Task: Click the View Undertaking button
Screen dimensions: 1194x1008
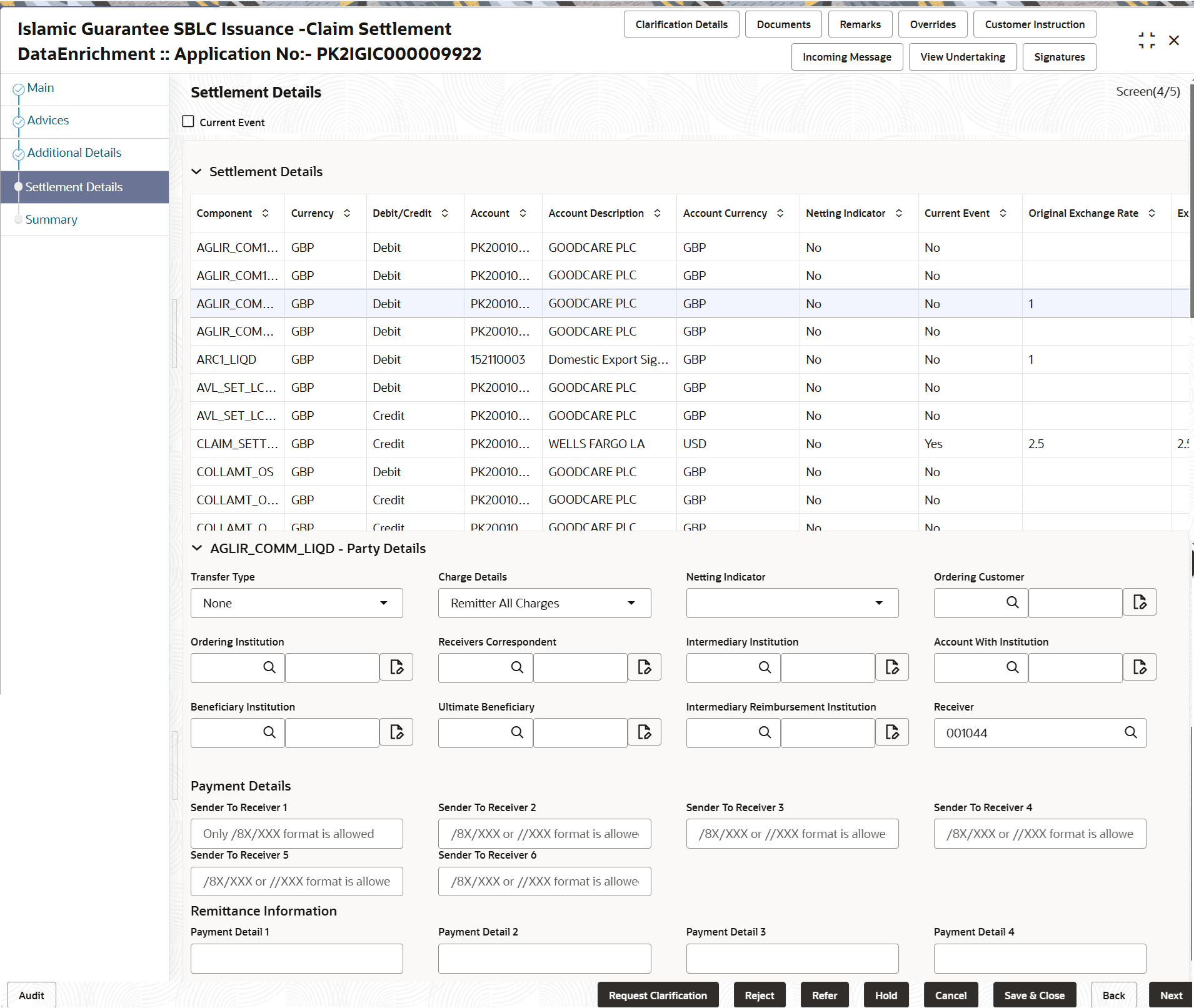Action: click(961, 56)
